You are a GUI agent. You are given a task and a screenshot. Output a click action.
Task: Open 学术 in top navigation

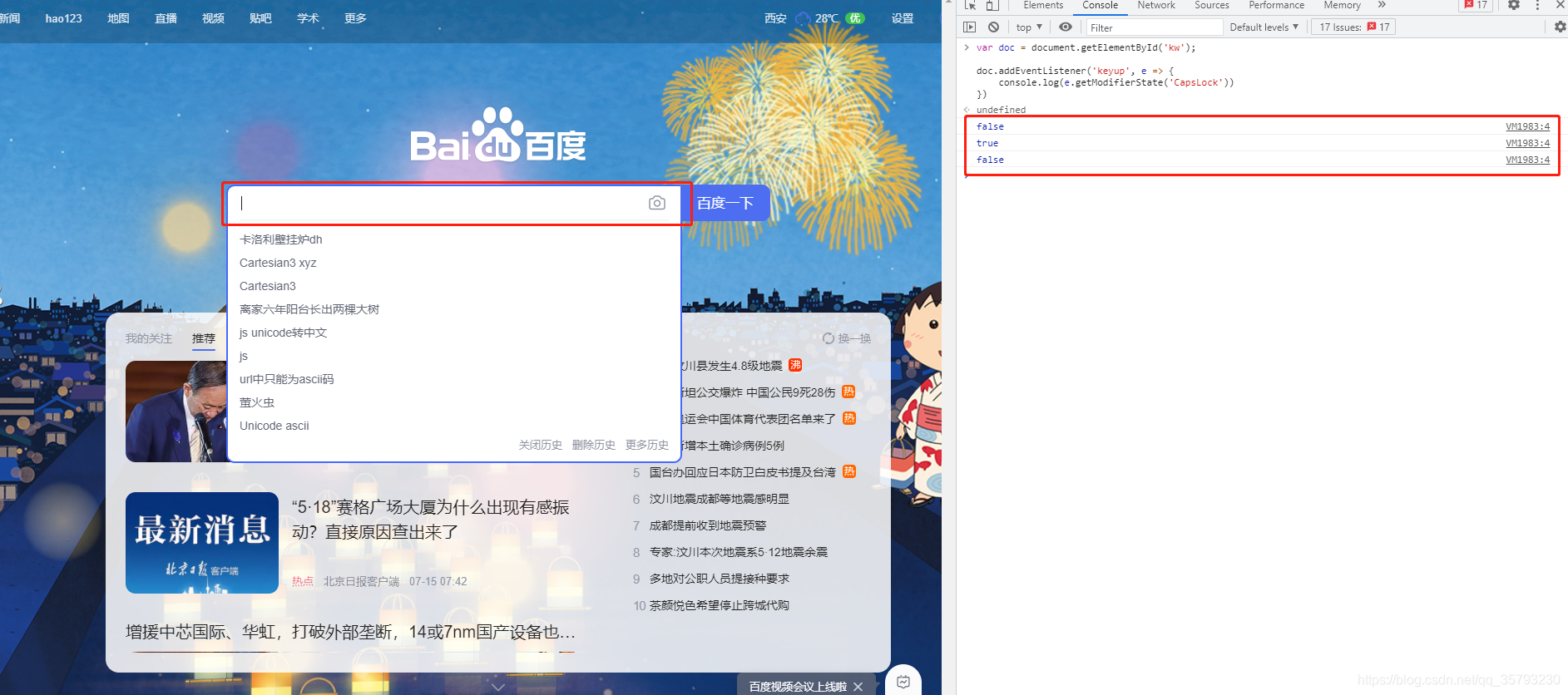(308, 18)
